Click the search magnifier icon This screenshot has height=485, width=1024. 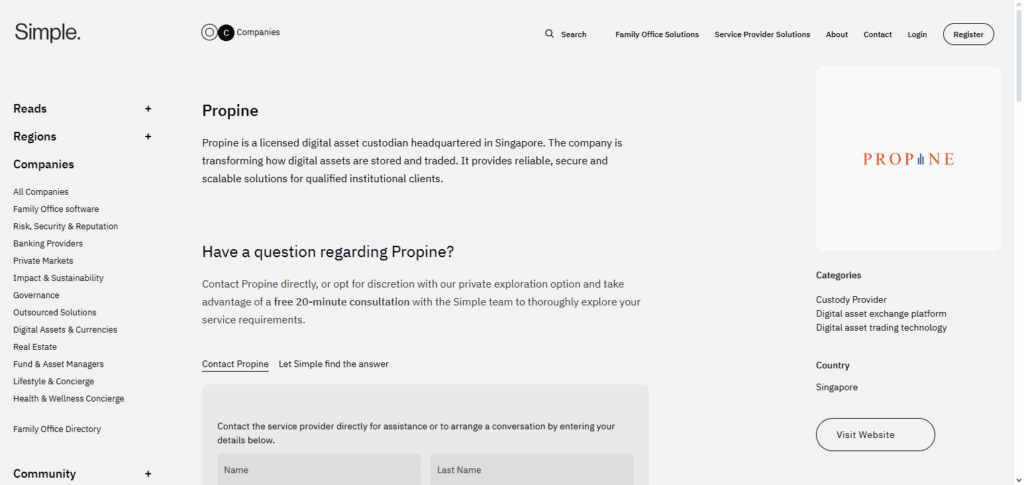[549, 34]
